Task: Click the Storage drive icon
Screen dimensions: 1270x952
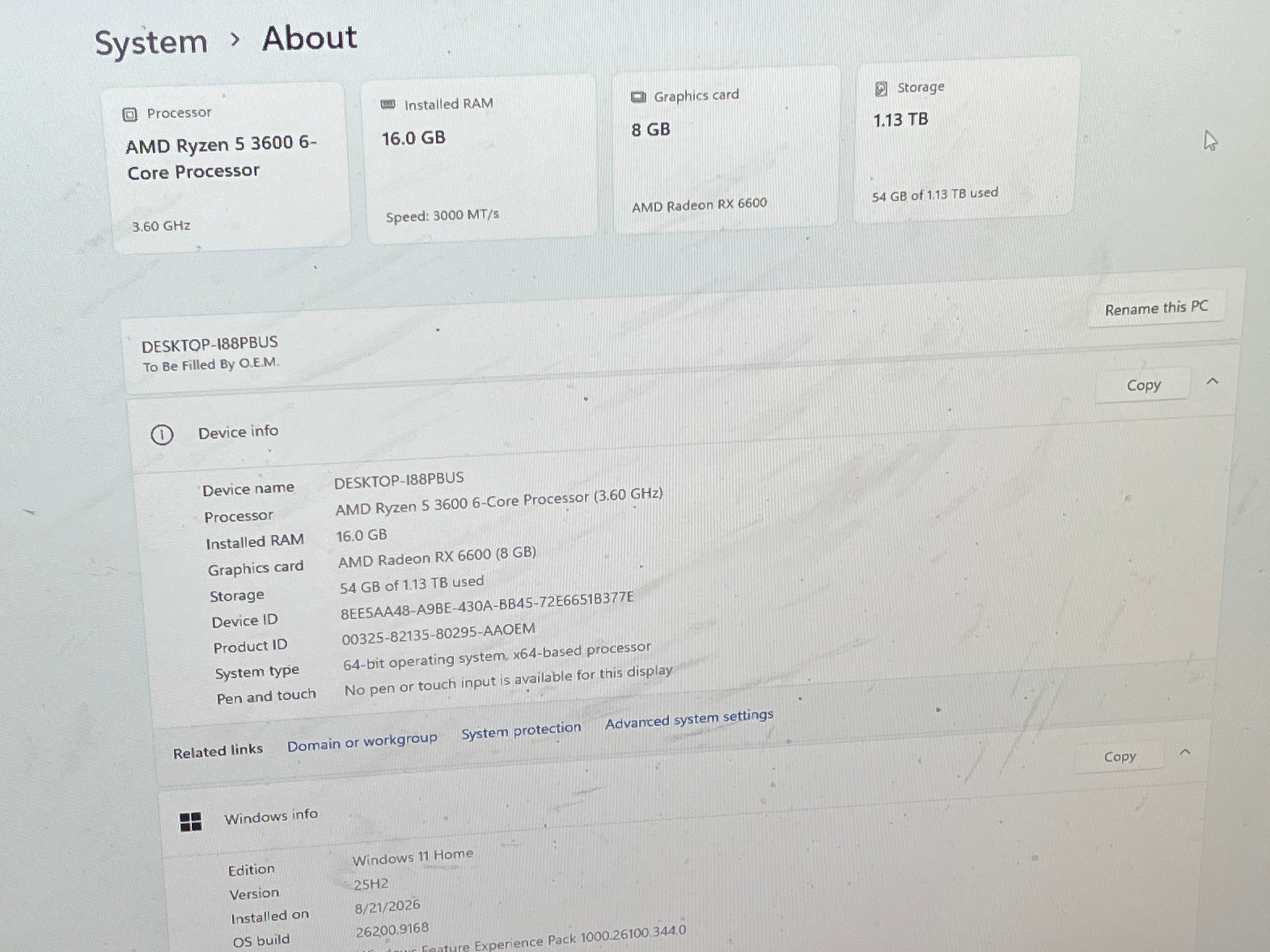Action: [881, 89]
